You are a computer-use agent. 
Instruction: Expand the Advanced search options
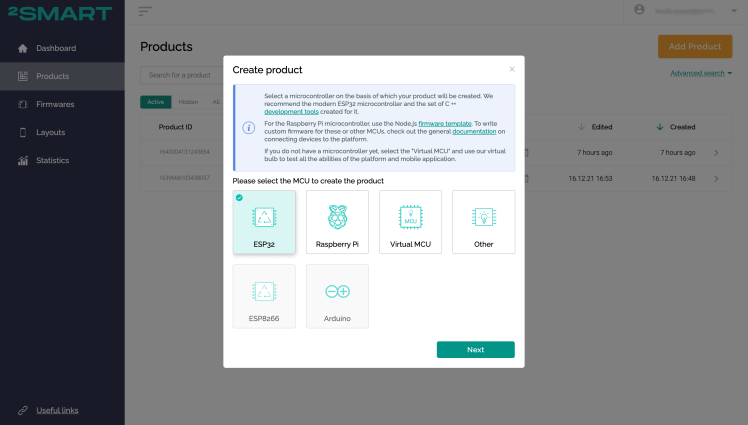[700, 73]
